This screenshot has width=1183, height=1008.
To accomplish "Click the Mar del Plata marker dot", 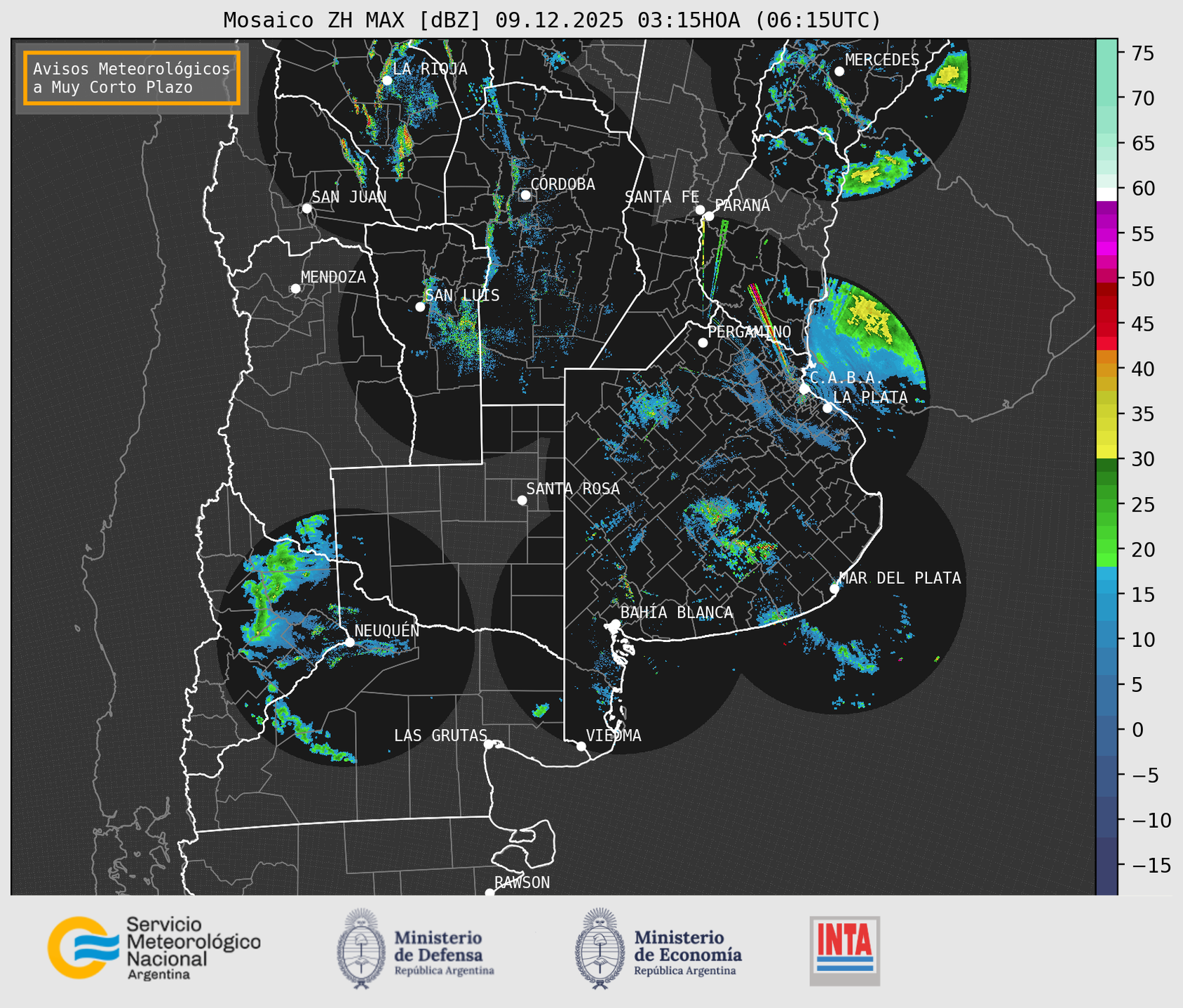I will [834, 589].
